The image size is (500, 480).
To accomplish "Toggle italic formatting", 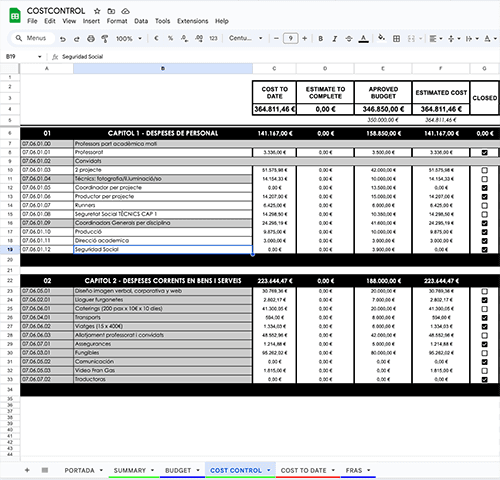I will (x=335, y=39).
